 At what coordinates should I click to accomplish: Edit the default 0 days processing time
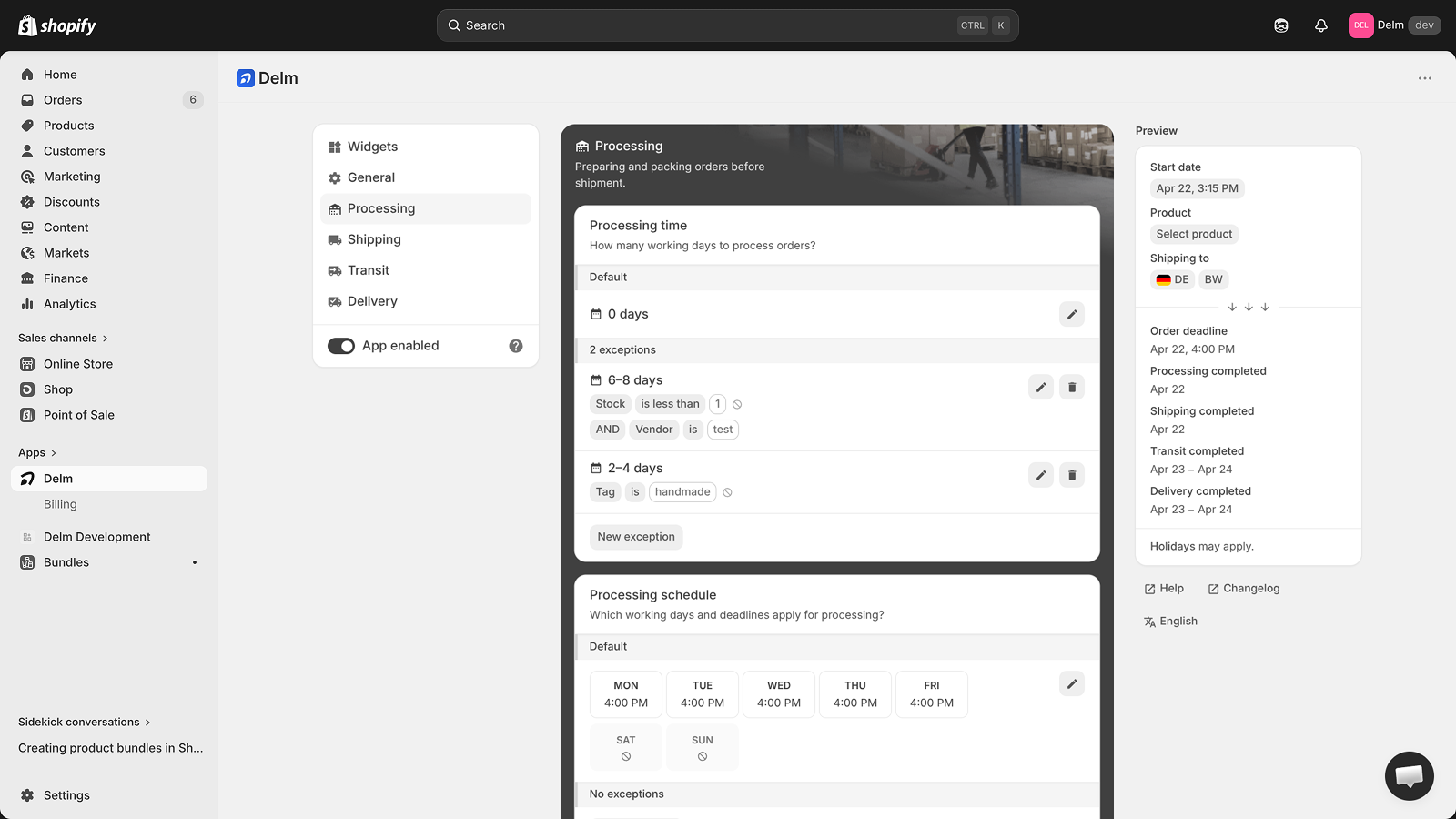click(1071, 314)
